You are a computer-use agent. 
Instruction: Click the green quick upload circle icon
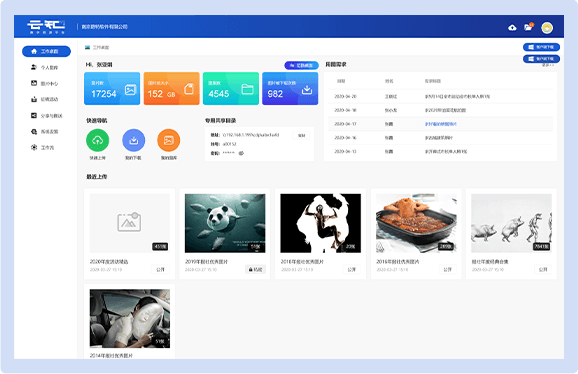point(98,140)
